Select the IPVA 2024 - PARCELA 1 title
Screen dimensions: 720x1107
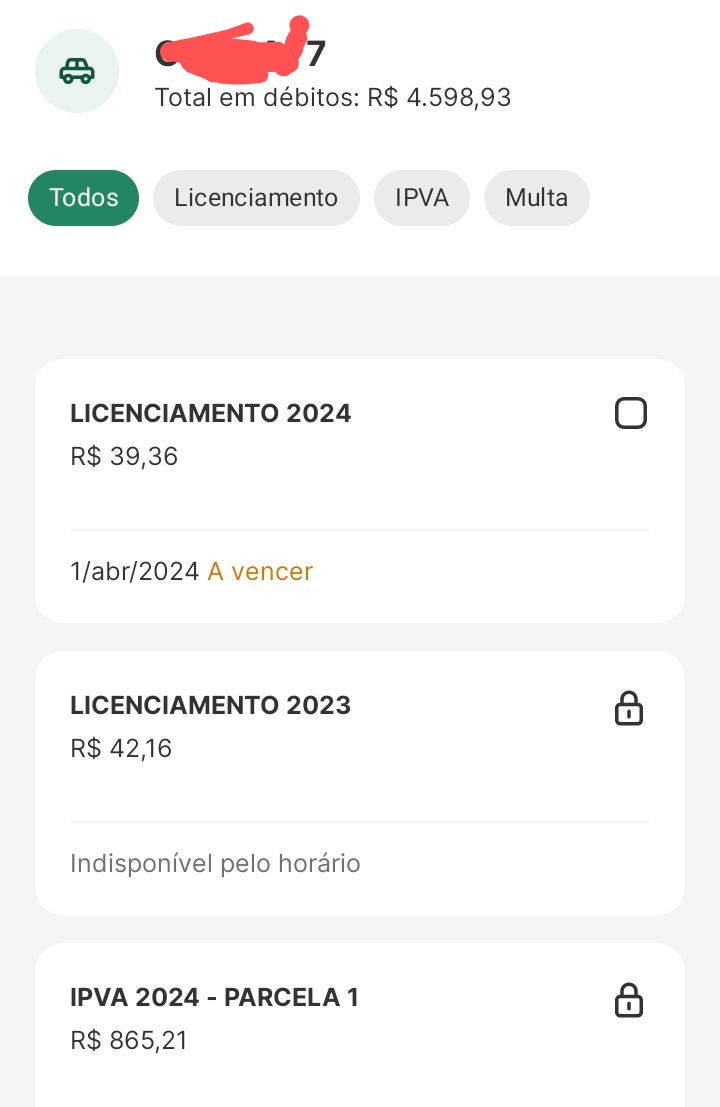tap(215, 997)
